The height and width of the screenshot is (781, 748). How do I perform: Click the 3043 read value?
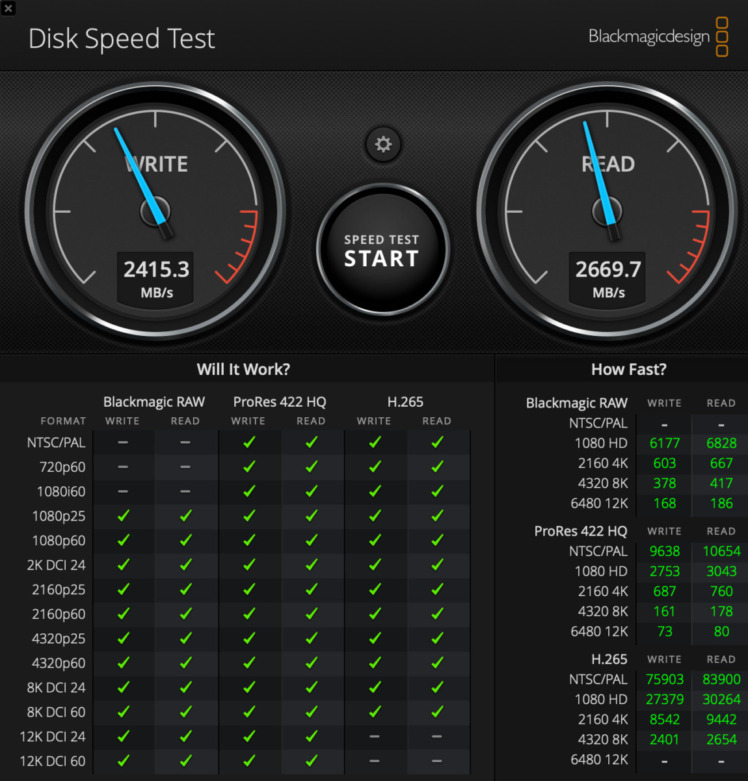[x=721, y=571]
